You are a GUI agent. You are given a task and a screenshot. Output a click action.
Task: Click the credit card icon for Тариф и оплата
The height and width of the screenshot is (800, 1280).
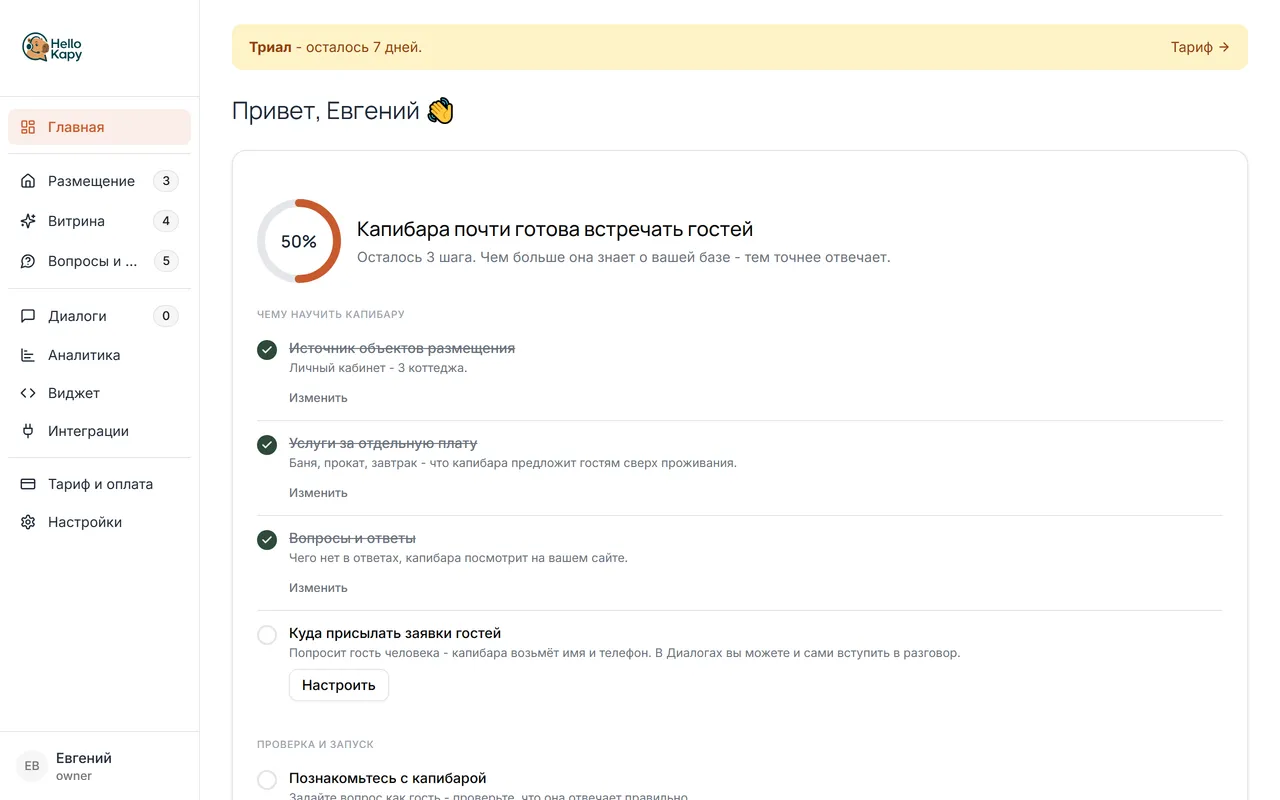(28, 484)
